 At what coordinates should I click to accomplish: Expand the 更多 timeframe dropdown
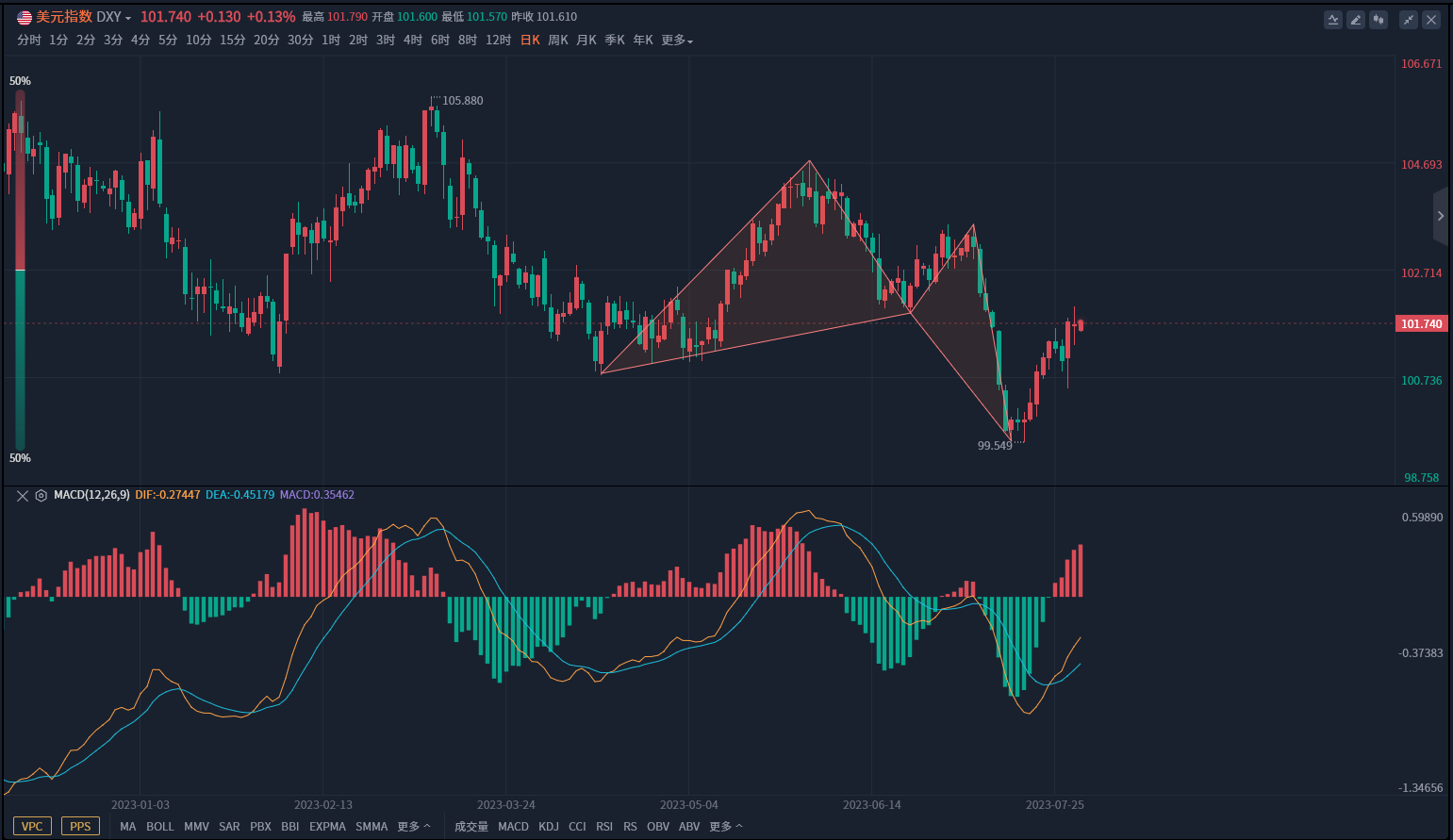[677, 41]
